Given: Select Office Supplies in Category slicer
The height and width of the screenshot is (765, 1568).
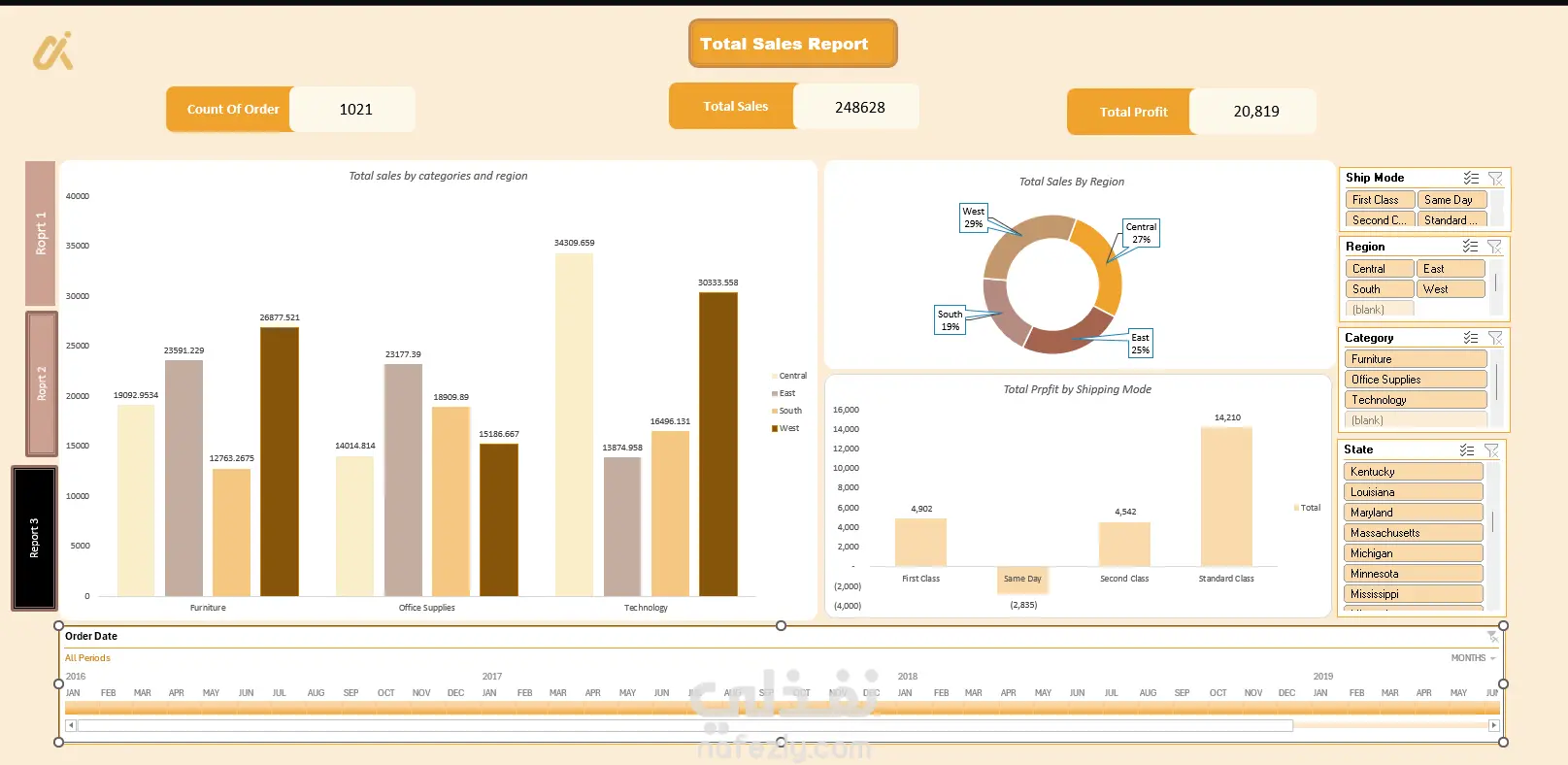Looking at the screenshot, I should click(x=1416, y=380).
